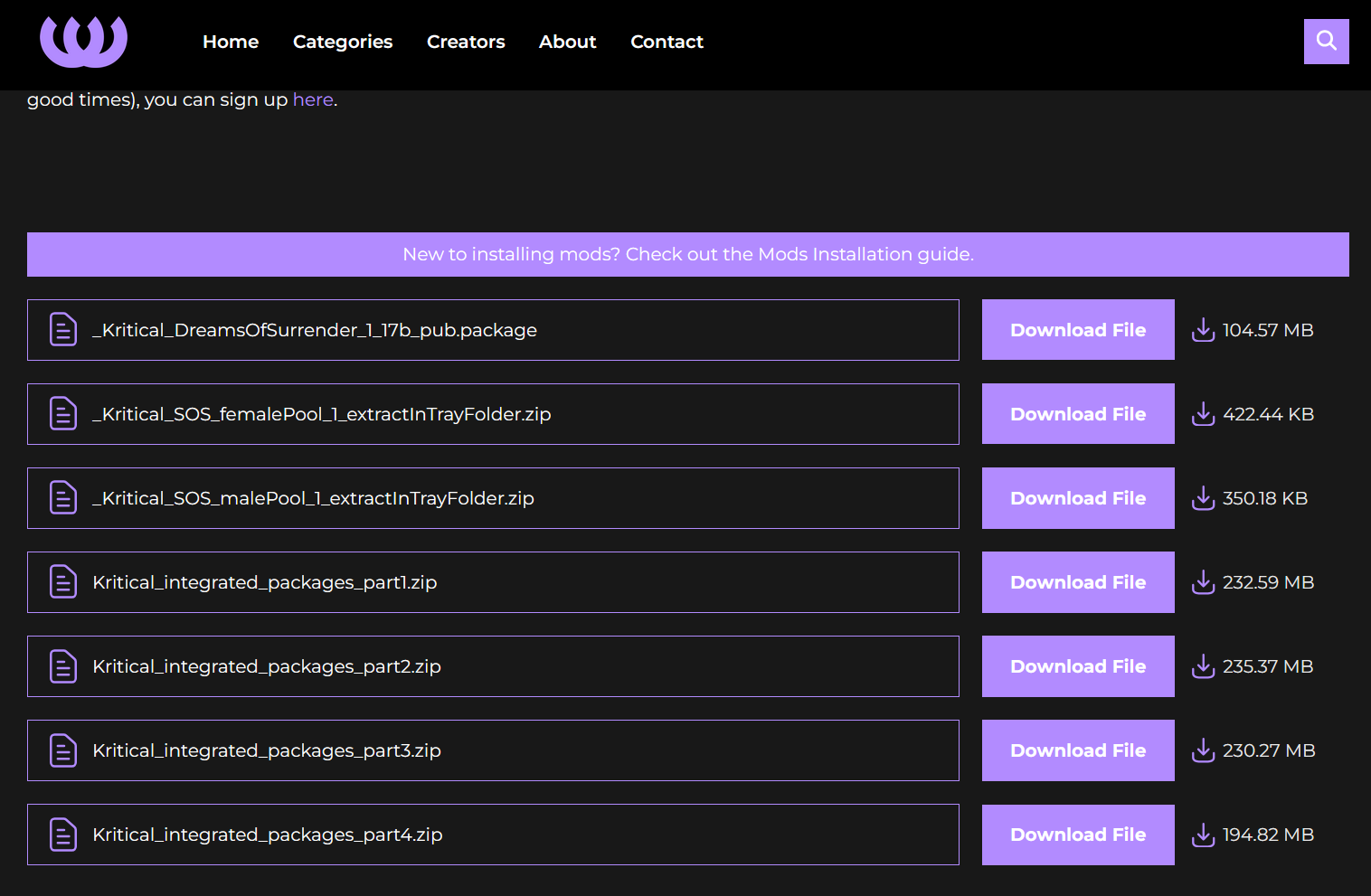Screen dimensions: 1371x896
Task: Download Kritical_integrated_packages_part3.zip file
Action: [1078, 750]
